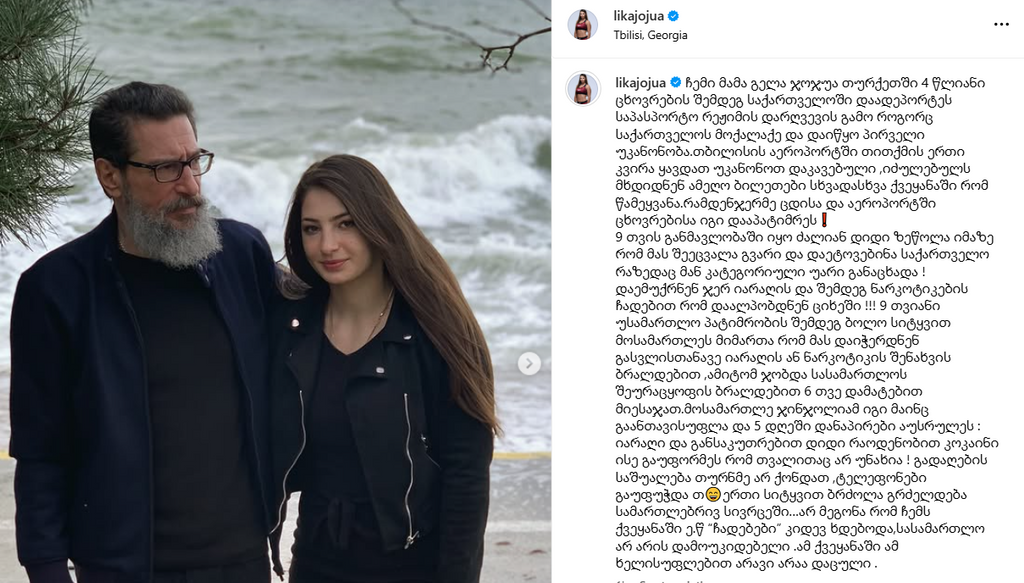Open the three-dot more options menu
This screenshot has width=1024, height=583.
pos(1001,24)
